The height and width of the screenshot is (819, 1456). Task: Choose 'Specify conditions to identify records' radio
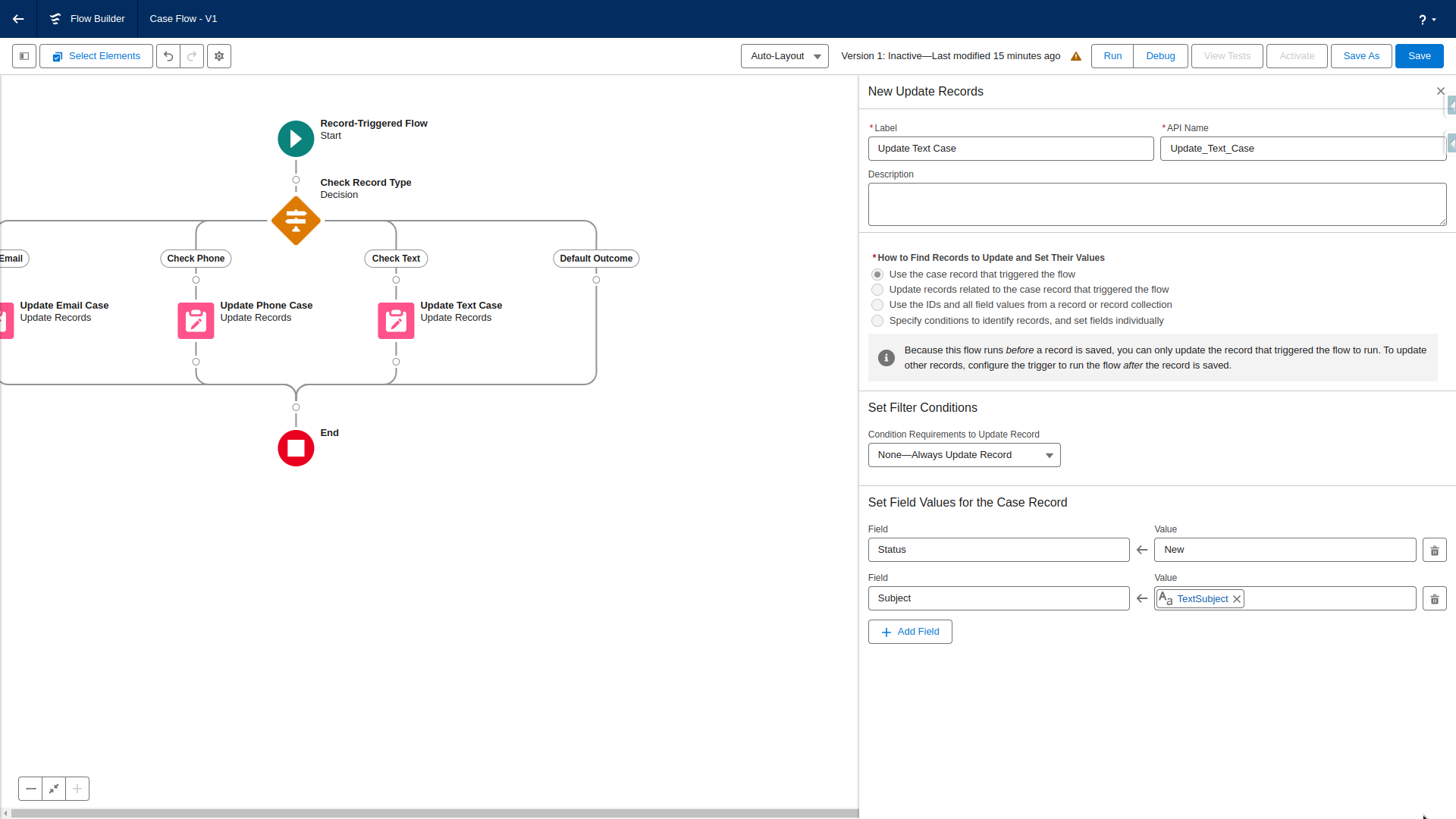[x=877, y=321]
